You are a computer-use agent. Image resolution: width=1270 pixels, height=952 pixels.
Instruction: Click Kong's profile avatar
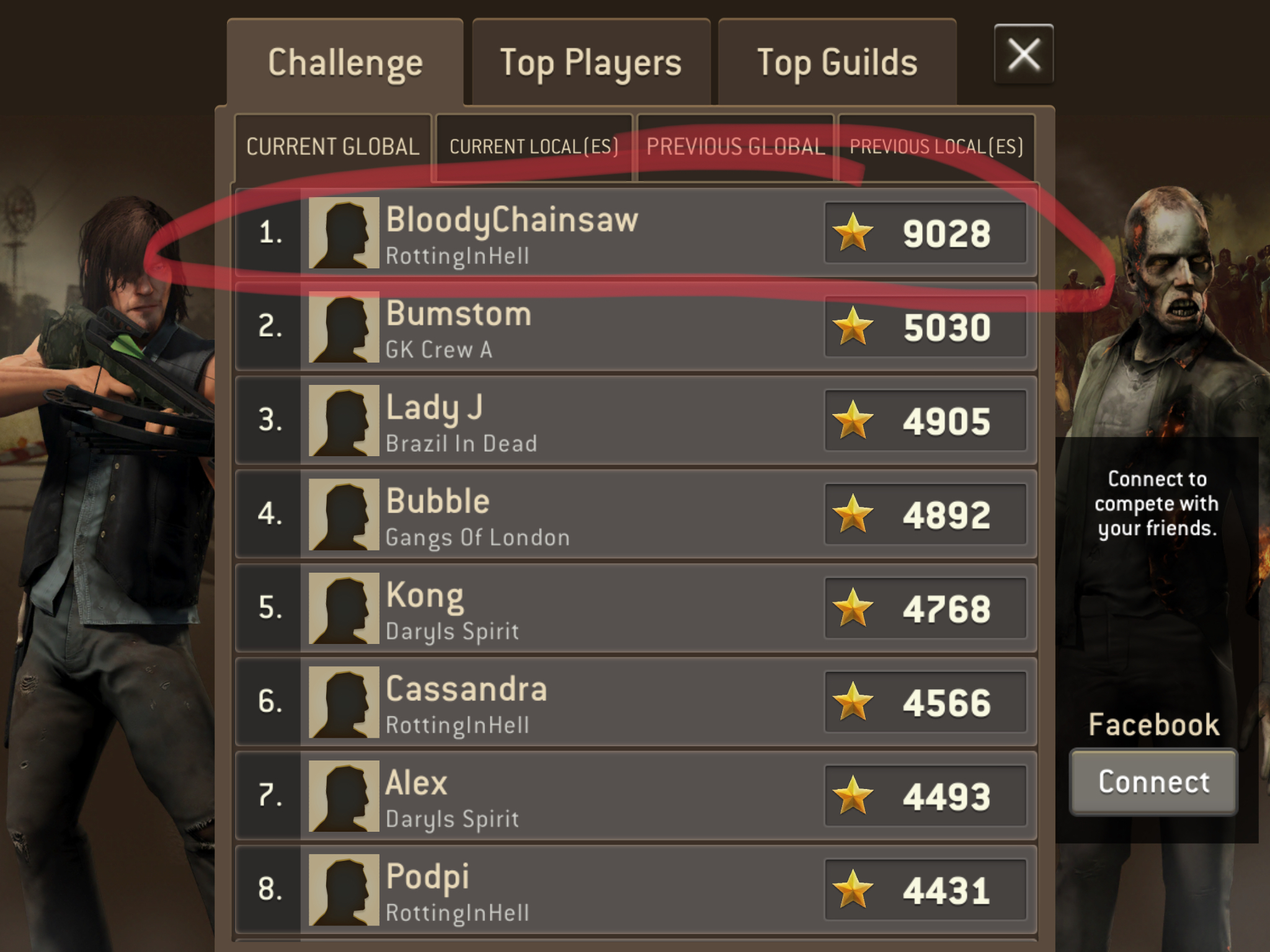344,608
